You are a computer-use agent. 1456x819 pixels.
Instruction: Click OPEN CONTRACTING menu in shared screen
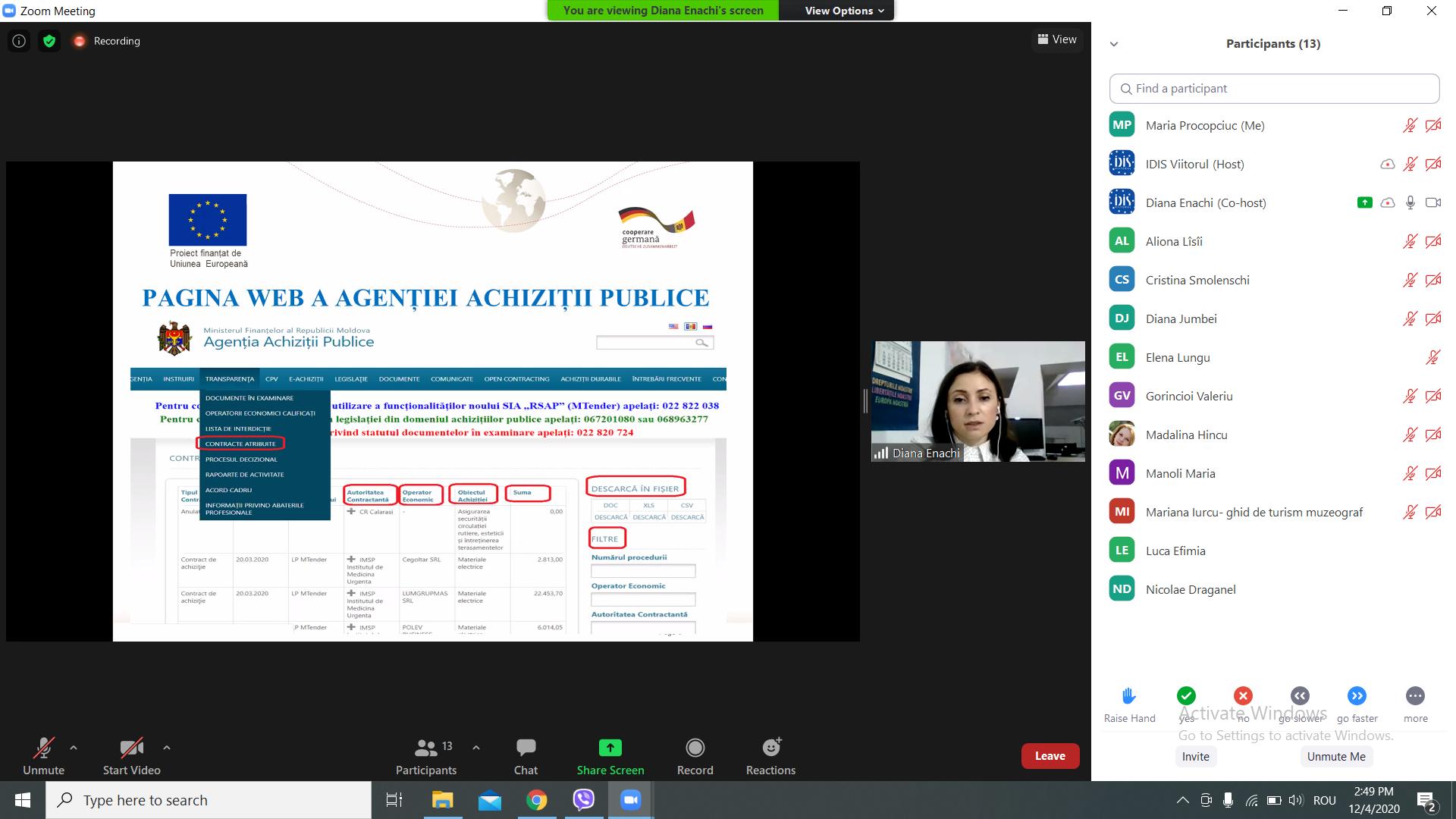click(x=516, y=379)
